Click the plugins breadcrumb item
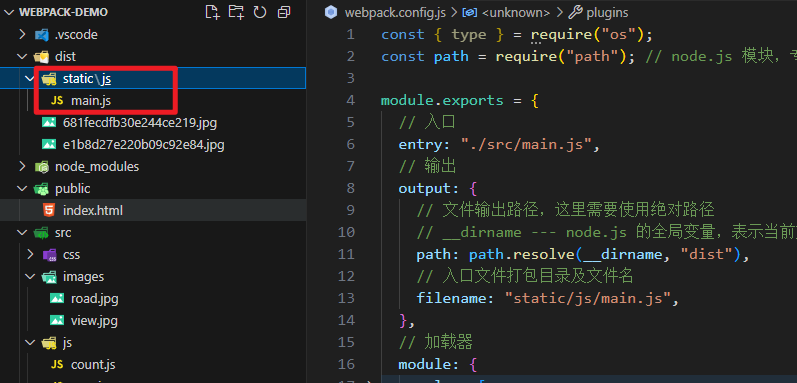The image size is (797, 383). [607, 12]
